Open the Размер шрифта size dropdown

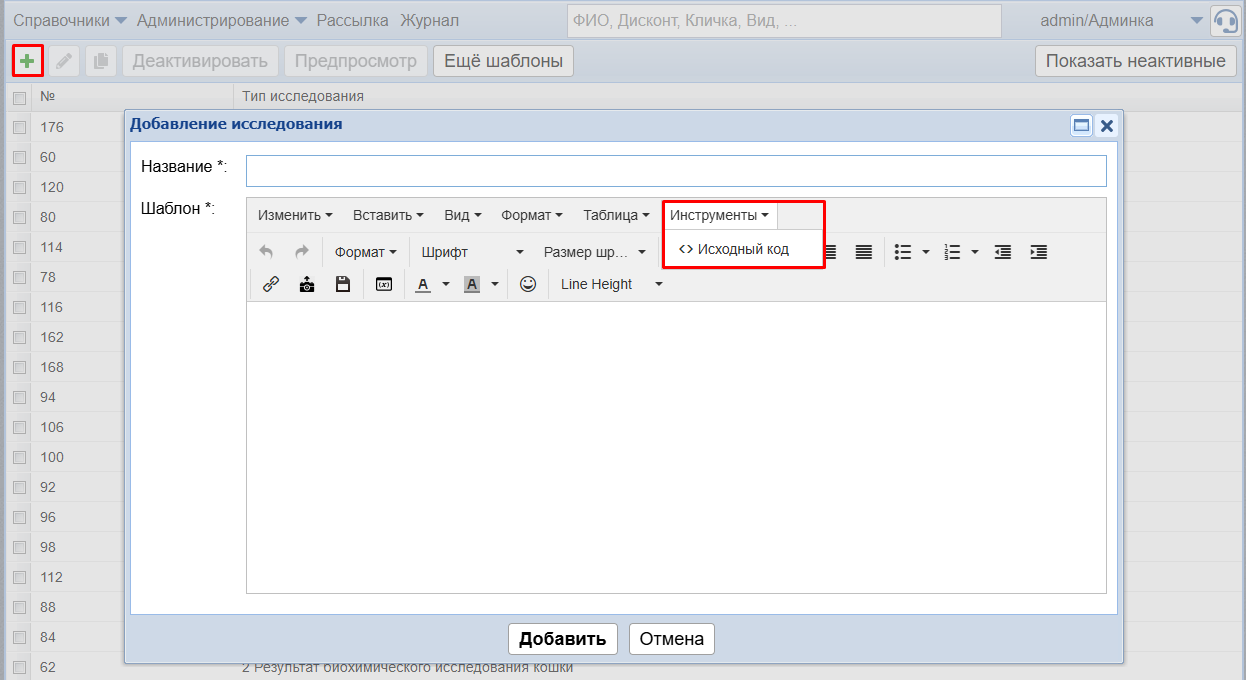tap(594, 252)
